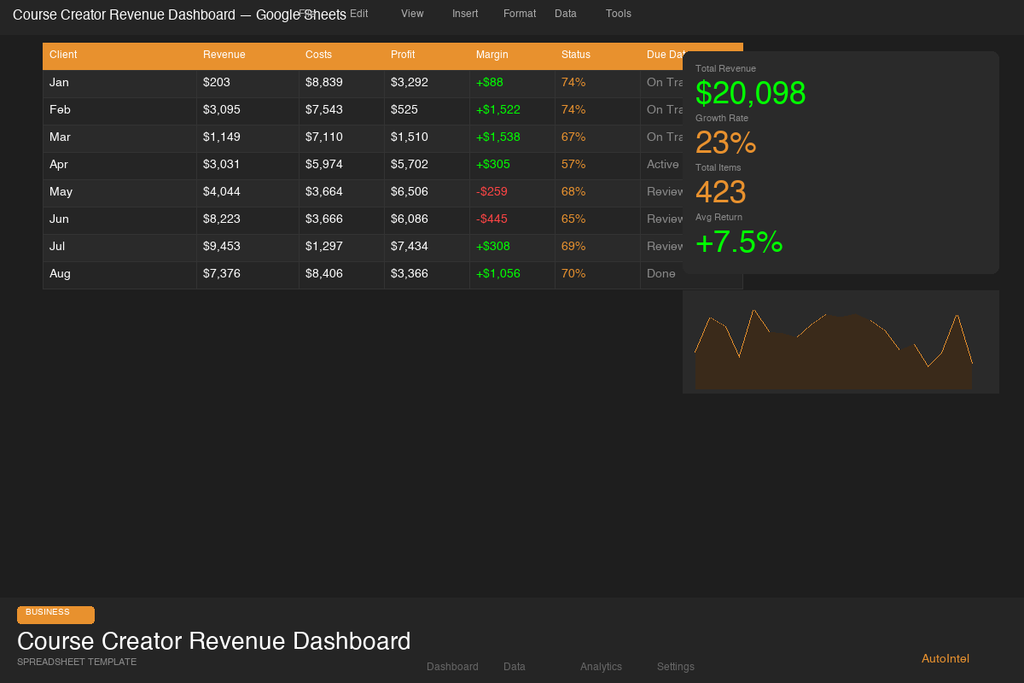
Task: Click the Status column header
Action: (x=598, y=55)
